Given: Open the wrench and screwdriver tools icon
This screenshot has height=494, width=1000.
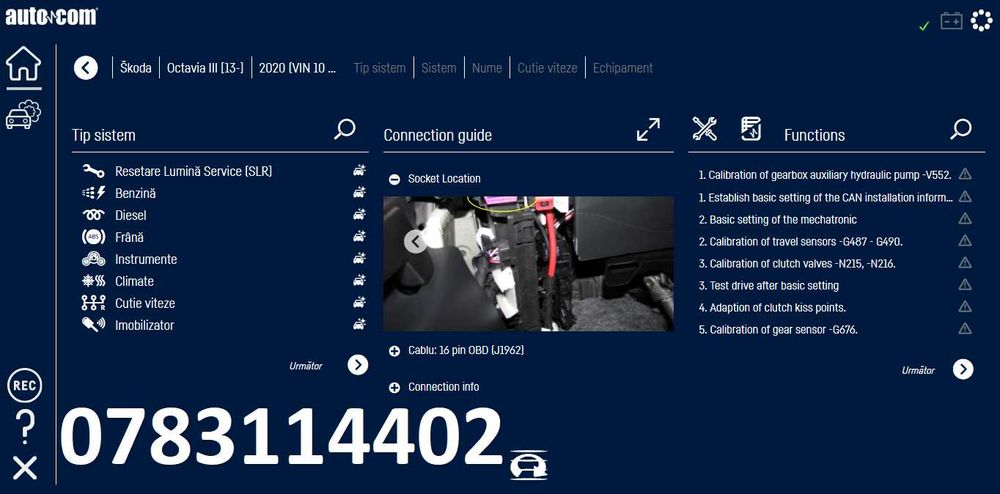Looking at the screenshot, I should pos(705,129).
